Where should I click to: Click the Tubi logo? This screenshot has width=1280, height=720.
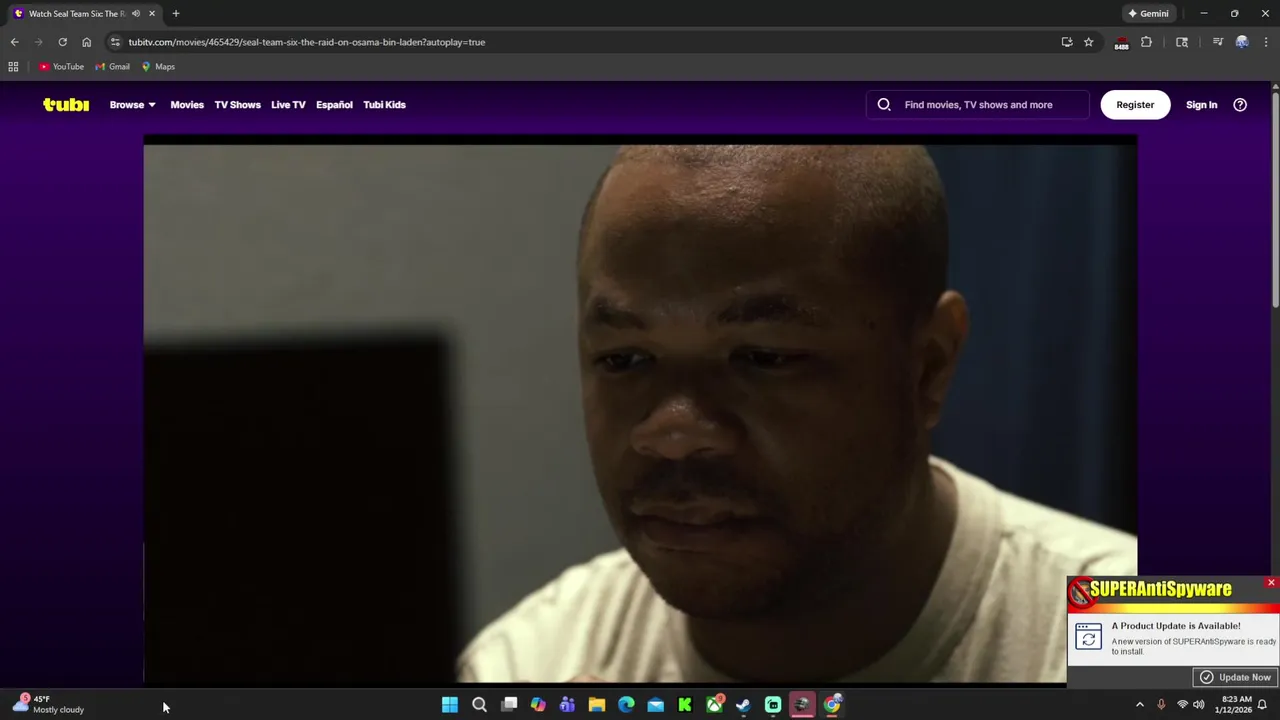[66, 104]
